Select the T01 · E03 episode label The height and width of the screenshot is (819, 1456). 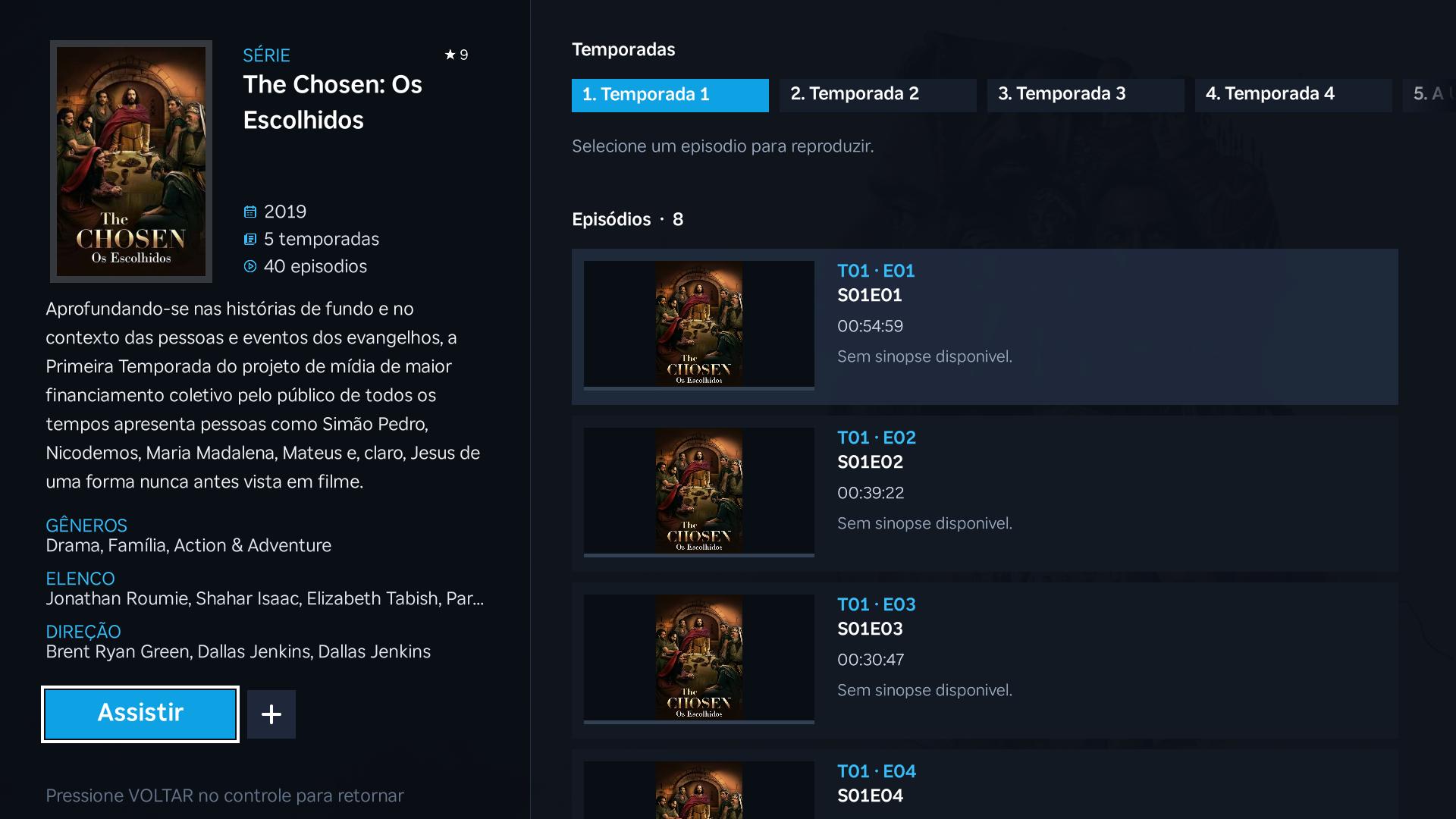tap(877, 604)
